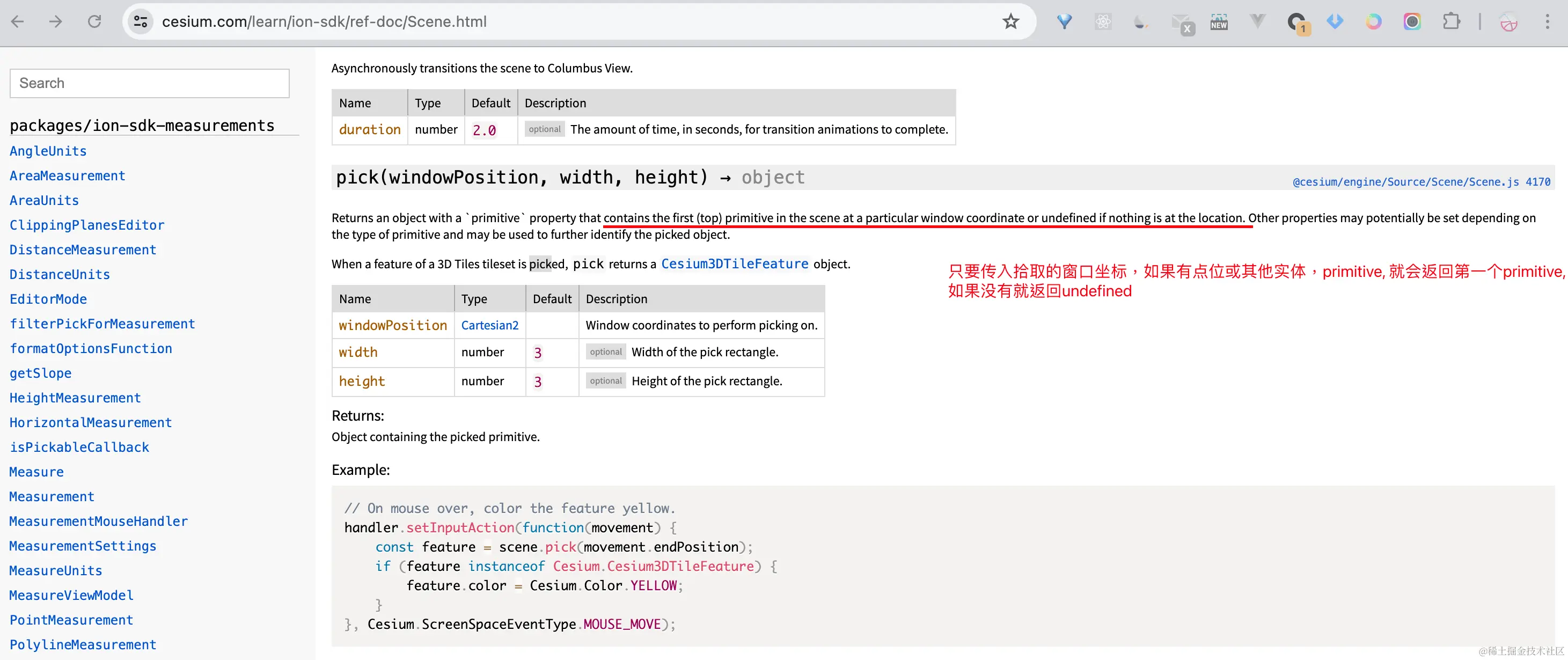Reload the current page
The height and width of the screenshot is (660, 1568).
coord(94,22)
